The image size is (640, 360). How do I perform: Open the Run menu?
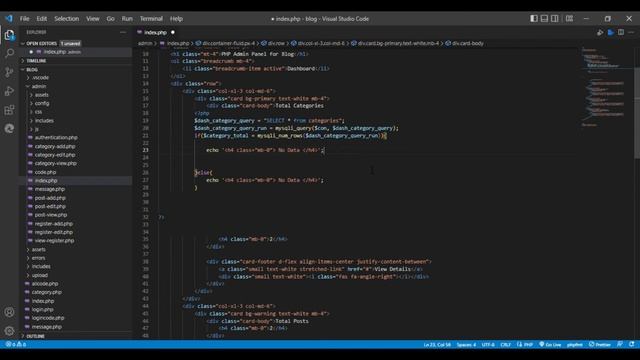127,19
